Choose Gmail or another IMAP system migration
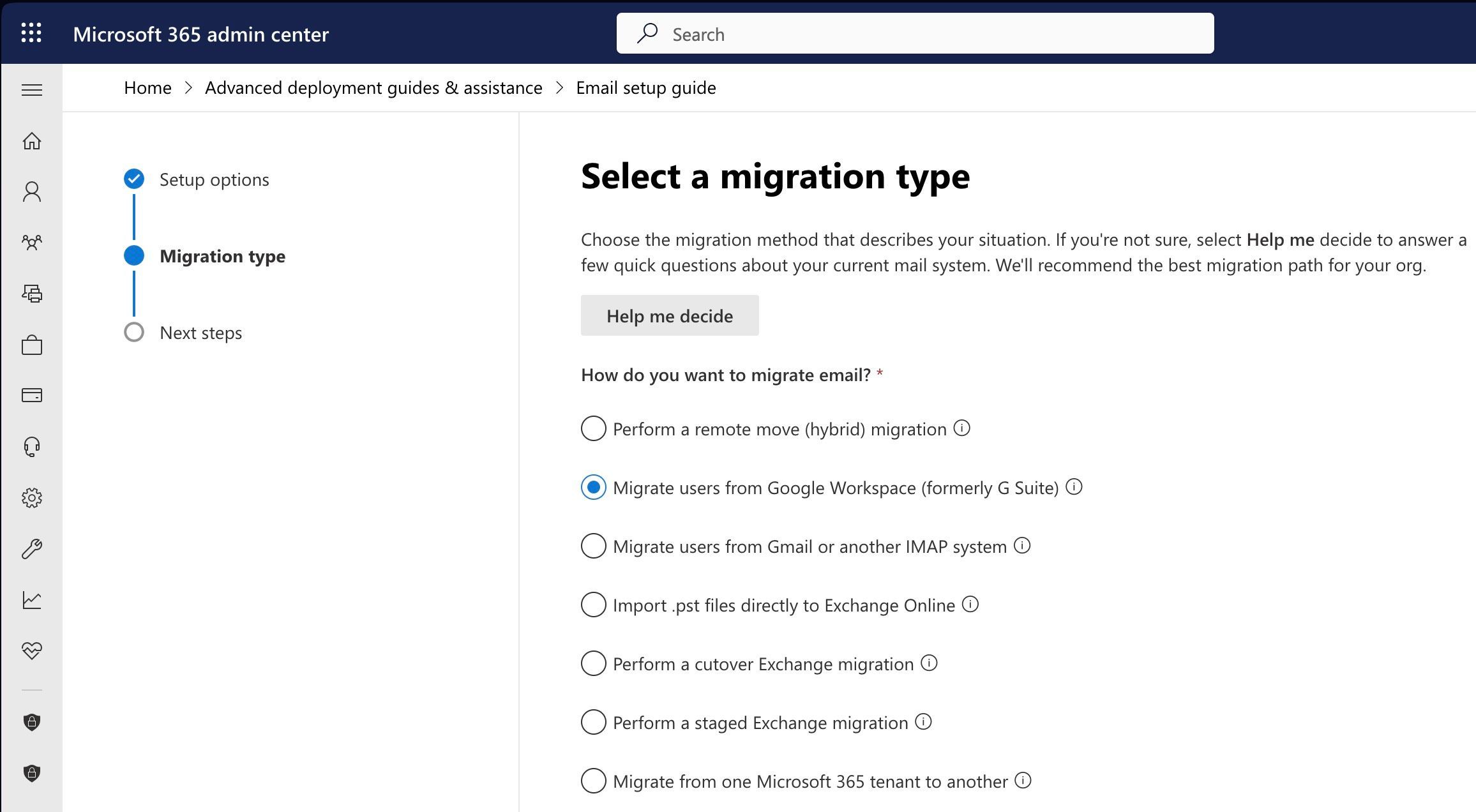 (x=593, y=546)
